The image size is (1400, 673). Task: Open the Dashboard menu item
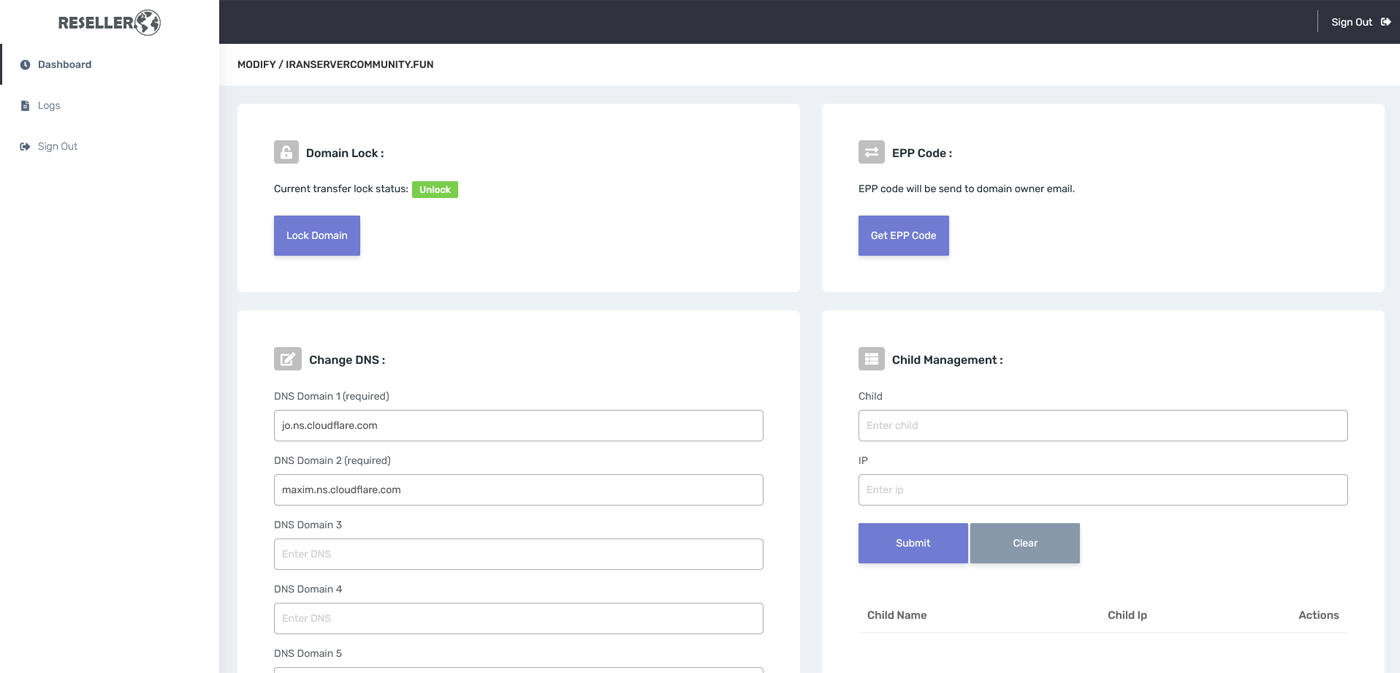(x=65, y=65)
